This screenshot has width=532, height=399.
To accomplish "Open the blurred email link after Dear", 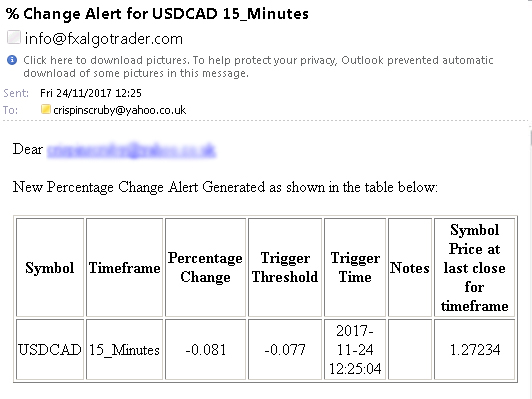I will [131, 150].
